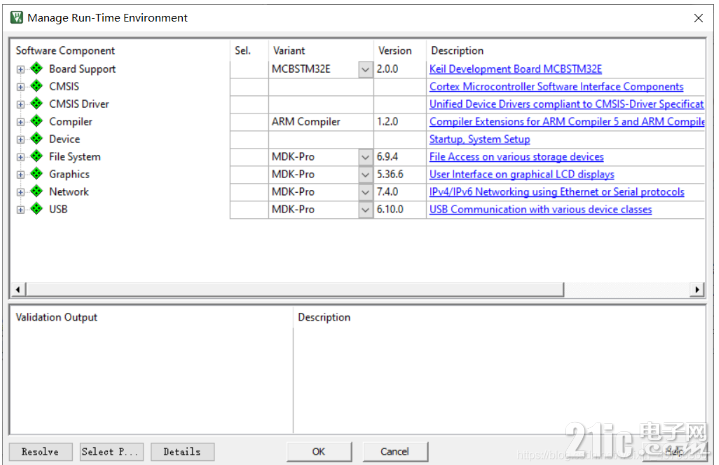Image resolution: width=719 pixels, height=465 pixels.
Task: Click version cell 2.0.0
Action: click(x=400, y=69)
